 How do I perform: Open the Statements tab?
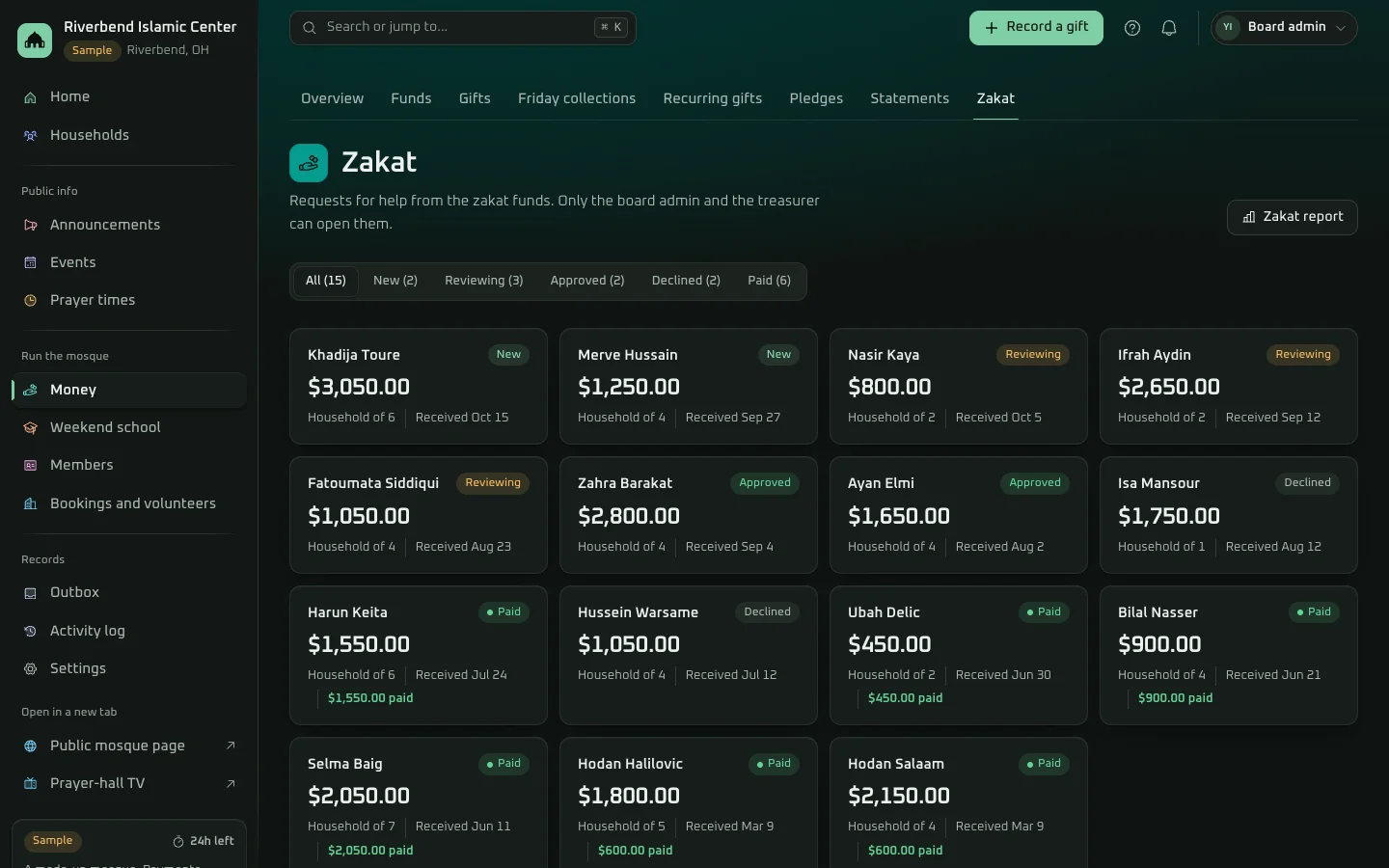pos(910,98)
